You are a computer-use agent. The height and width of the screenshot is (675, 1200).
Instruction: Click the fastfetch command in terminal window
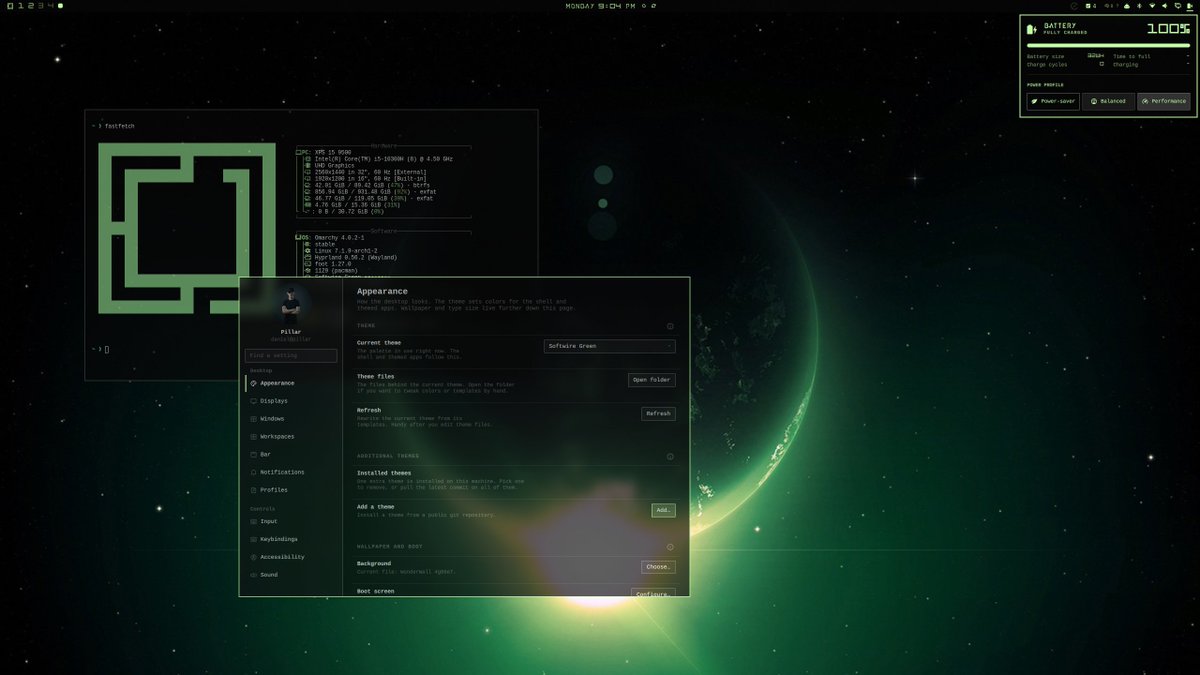click(121, 126)
